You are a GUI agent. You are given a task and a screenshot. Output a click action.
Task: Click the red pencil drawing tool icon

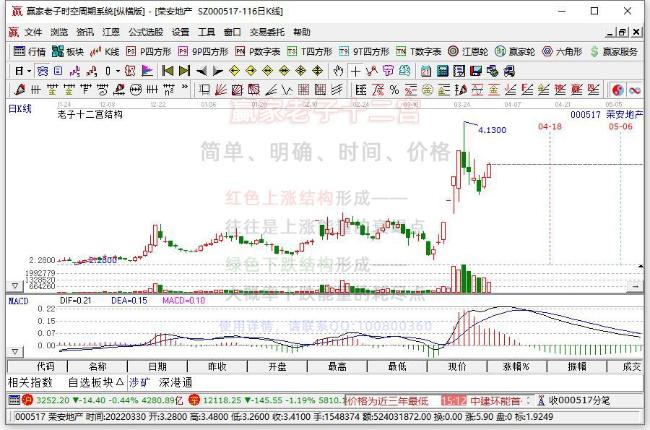pos(19,90)
